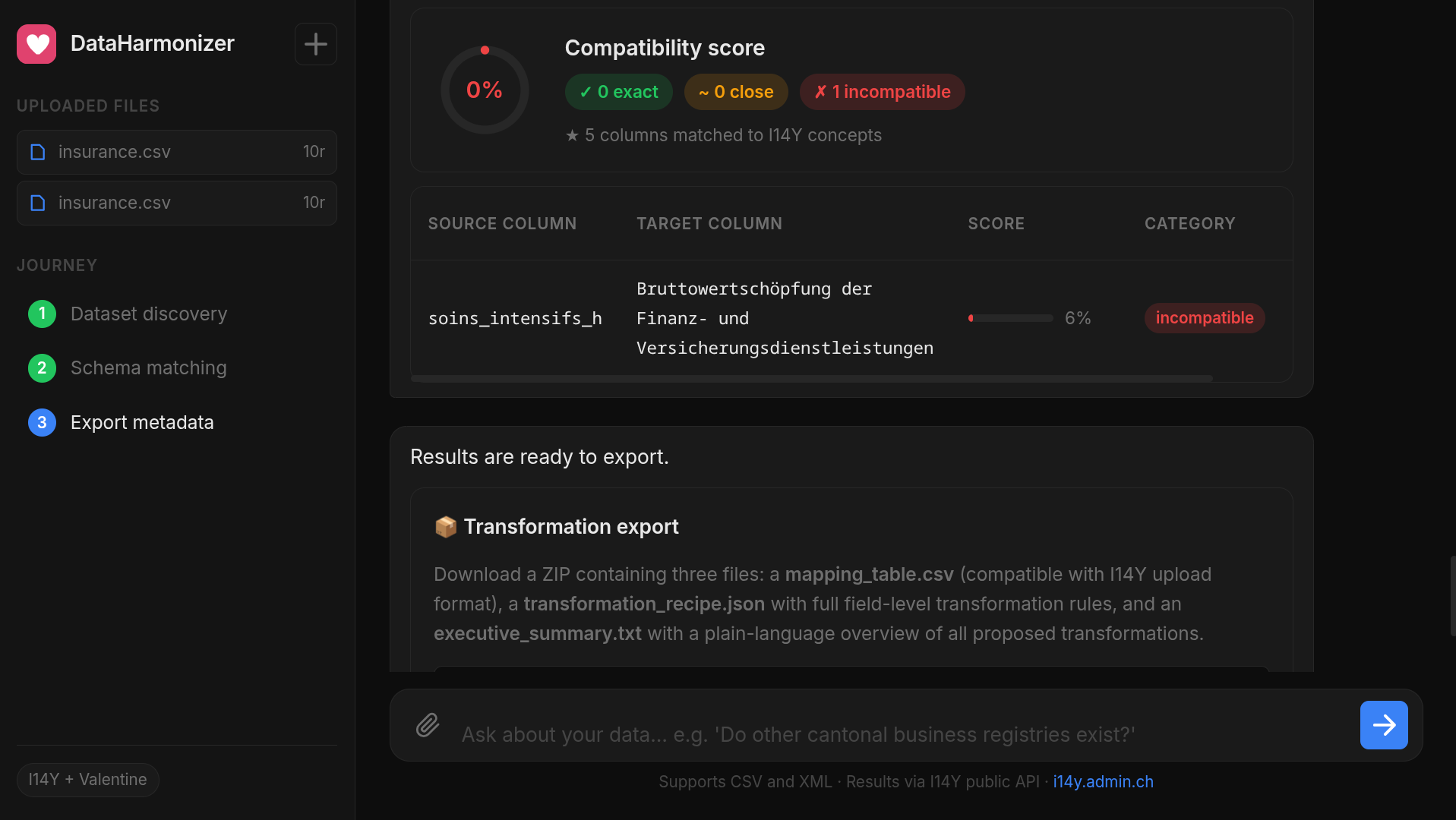
Task: Click the I14Y + Valentine badge
Action: (x=88, y=780)
